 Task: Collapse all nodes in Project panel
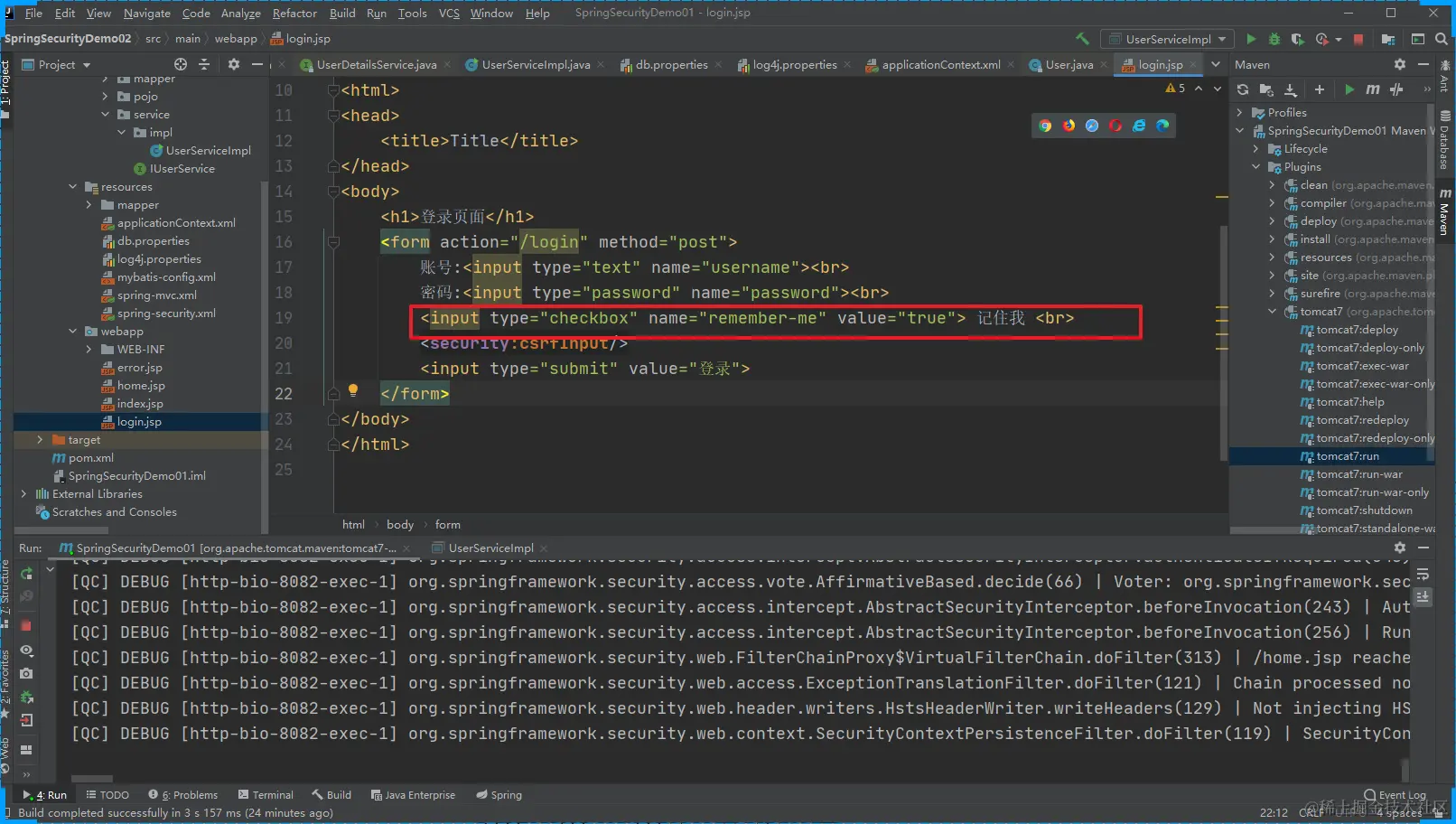(x=204, y=64)
